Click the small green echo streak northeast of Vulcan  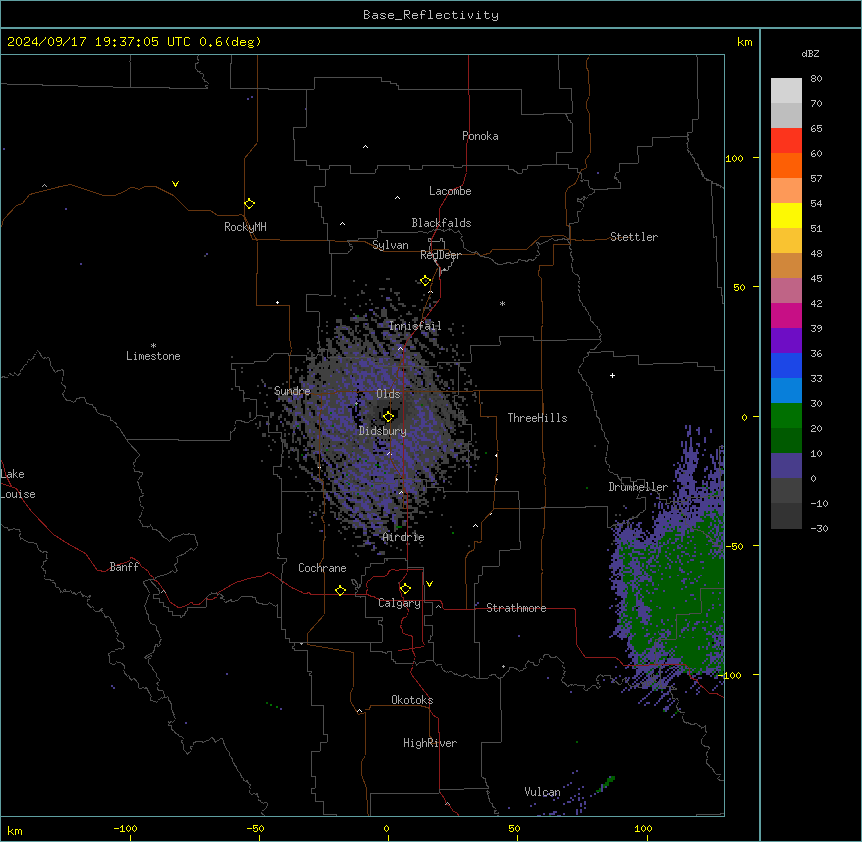[606, 784]
